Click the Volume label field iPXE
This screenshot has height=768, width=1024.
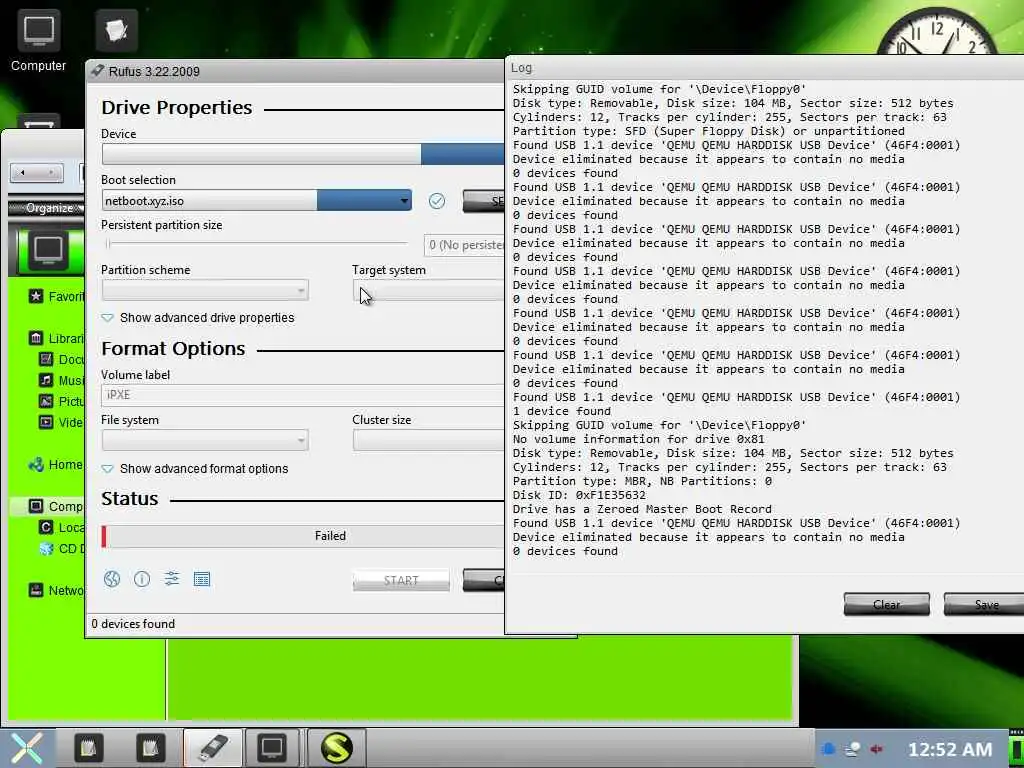[x=302, y=395]
